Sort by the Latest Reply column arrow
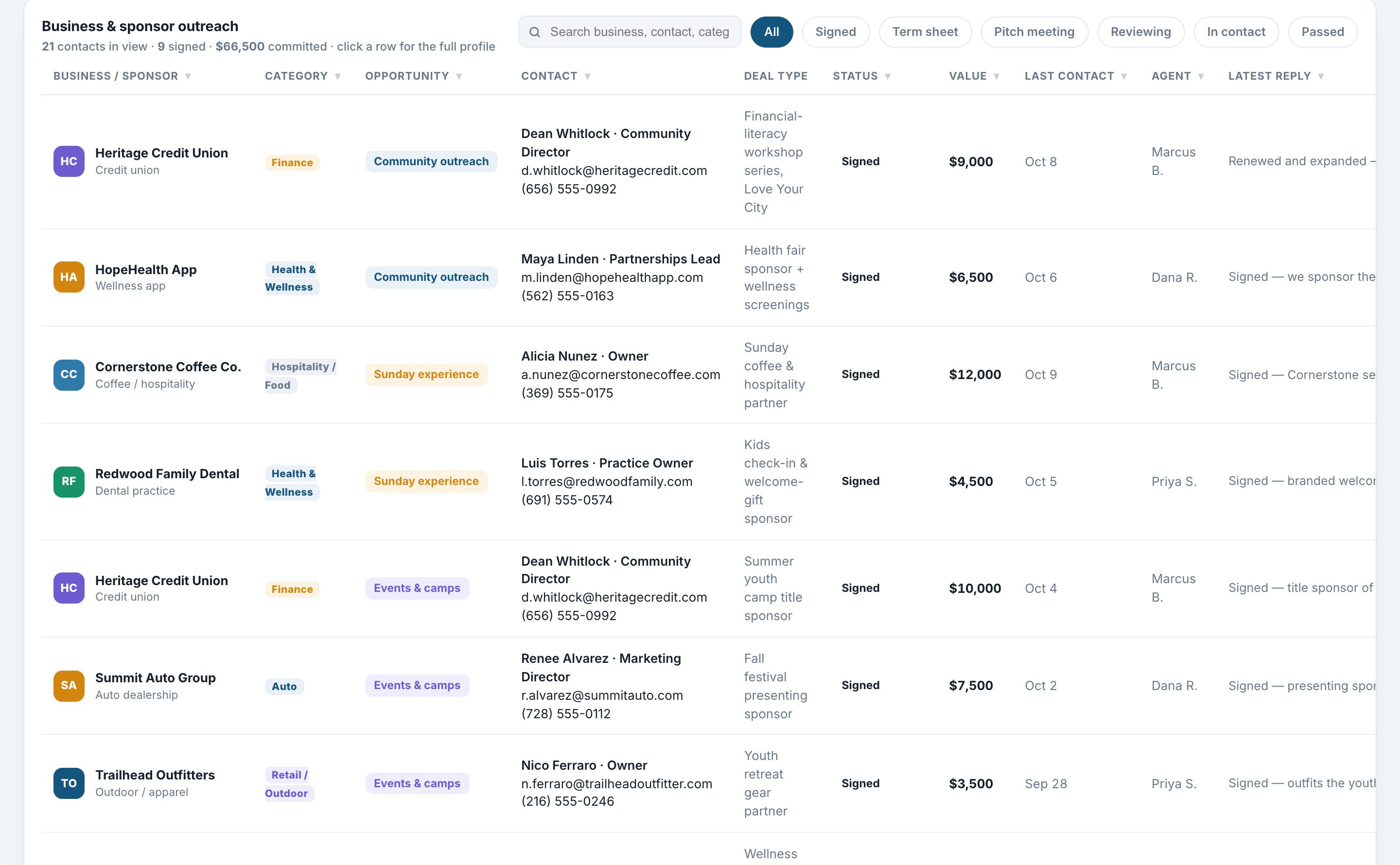Screen dimensions: 1400x865 coord(1321,77)
